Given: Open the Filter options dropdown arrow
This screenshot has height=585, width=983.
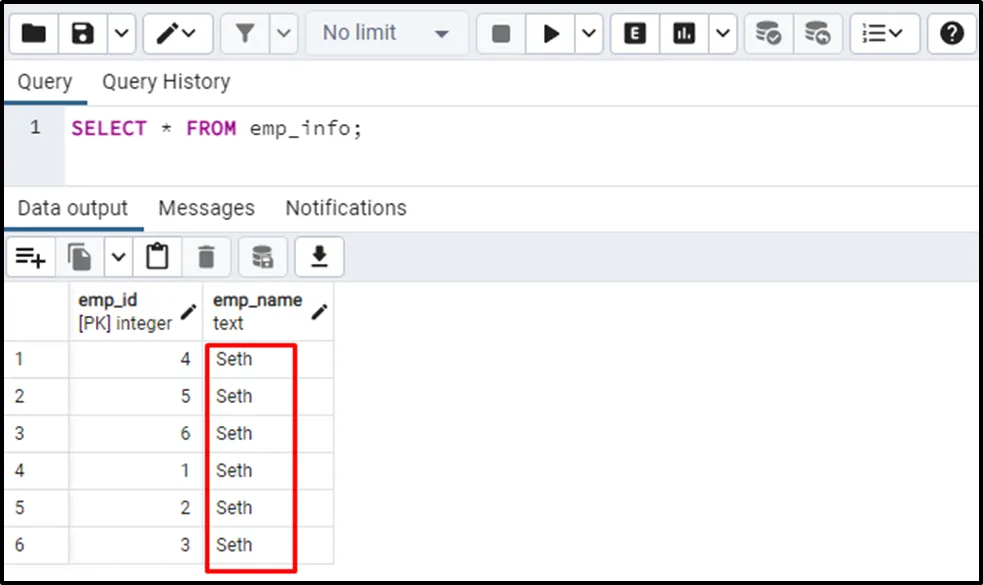Looking at the screenshot, I should pyautogui.click(x=283, y=34).
